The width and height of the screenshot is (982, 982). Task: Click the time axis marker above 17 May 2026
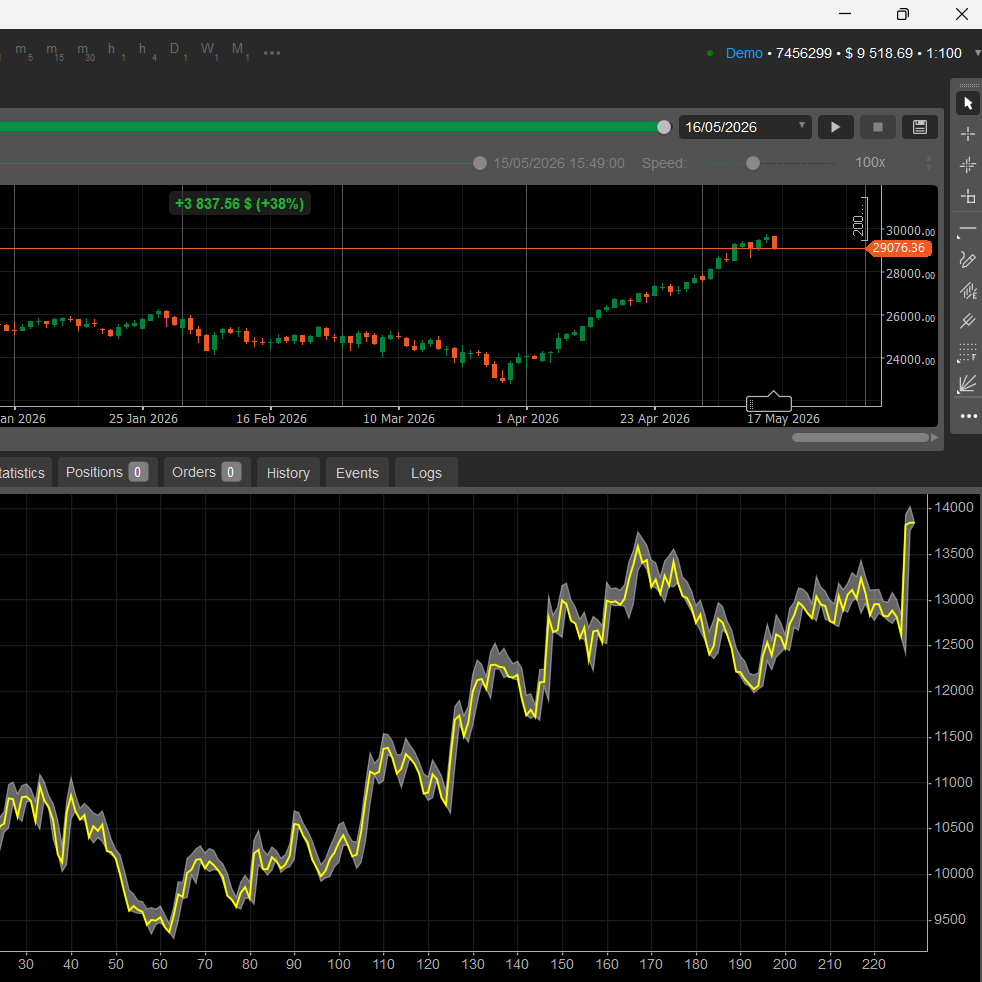(x=769, y=401)
